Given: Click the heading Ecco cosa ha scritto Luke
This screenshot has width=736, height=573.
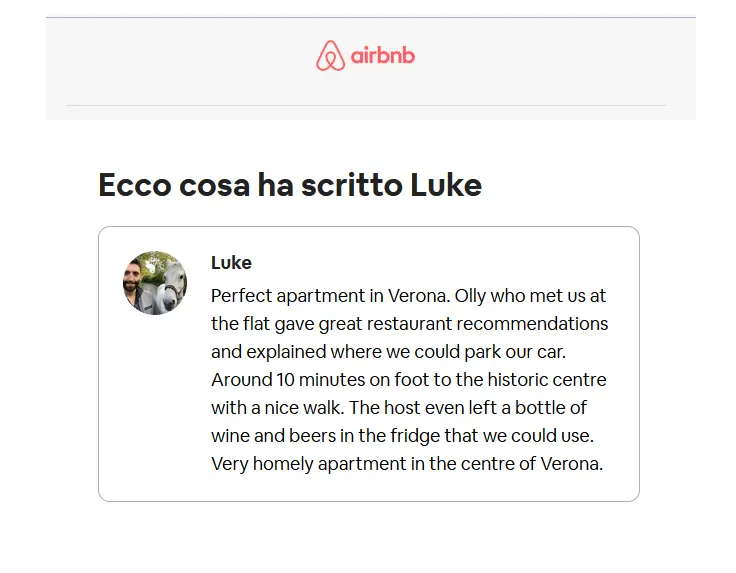Looking at the screenshot, I should tap(290, 184).
